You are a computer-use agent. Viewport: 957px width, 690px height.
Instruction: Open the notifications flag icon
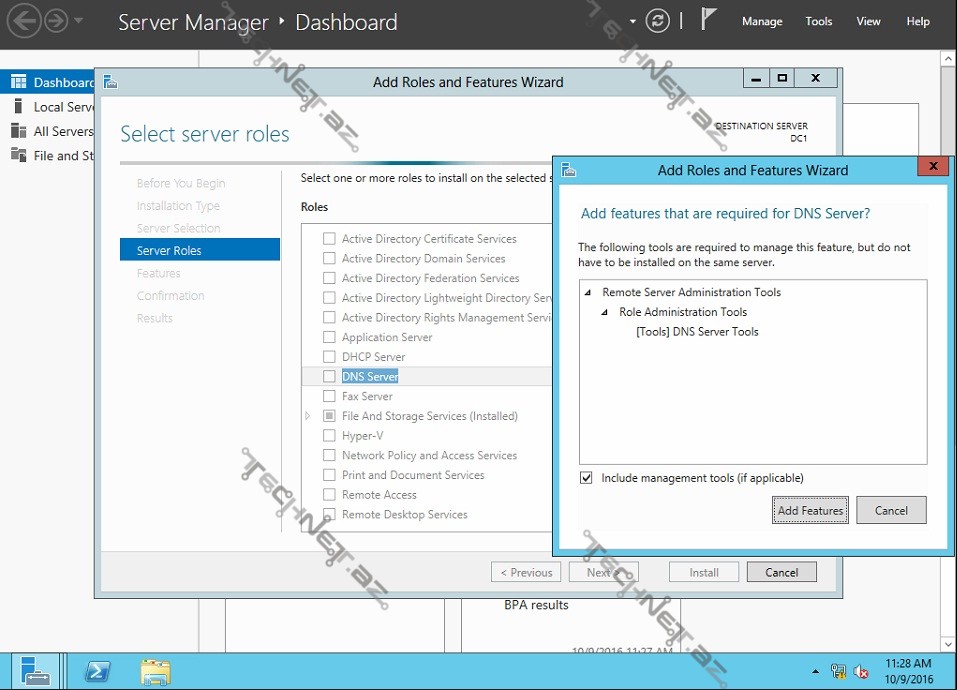point(709,20)
